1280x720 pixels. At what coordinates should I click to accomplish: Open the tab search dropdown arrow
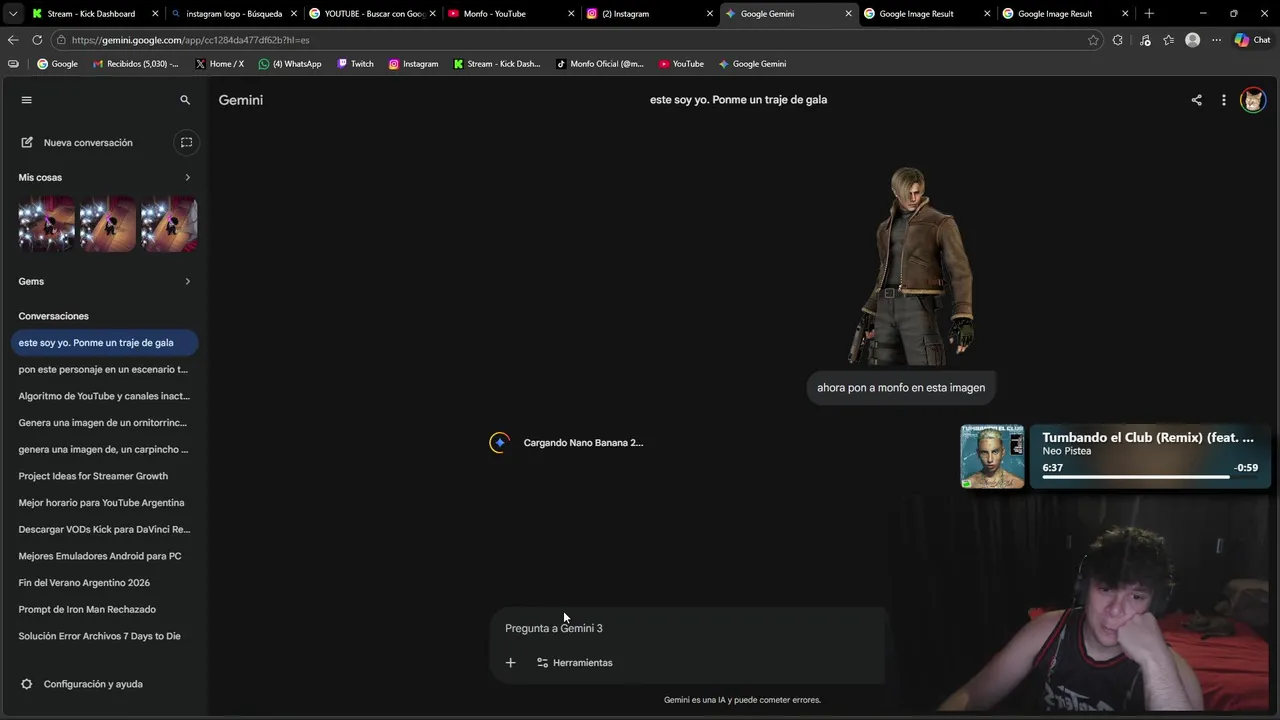click(x=12, y=14)
